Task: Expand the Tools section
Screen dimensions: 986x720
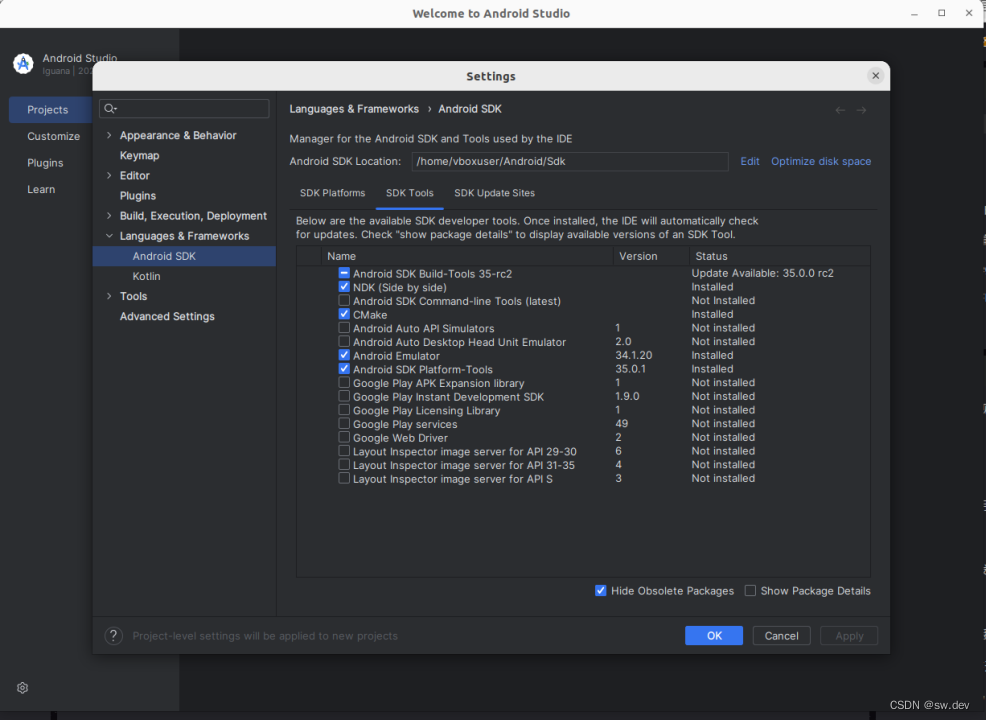Action: coord(109,296)
